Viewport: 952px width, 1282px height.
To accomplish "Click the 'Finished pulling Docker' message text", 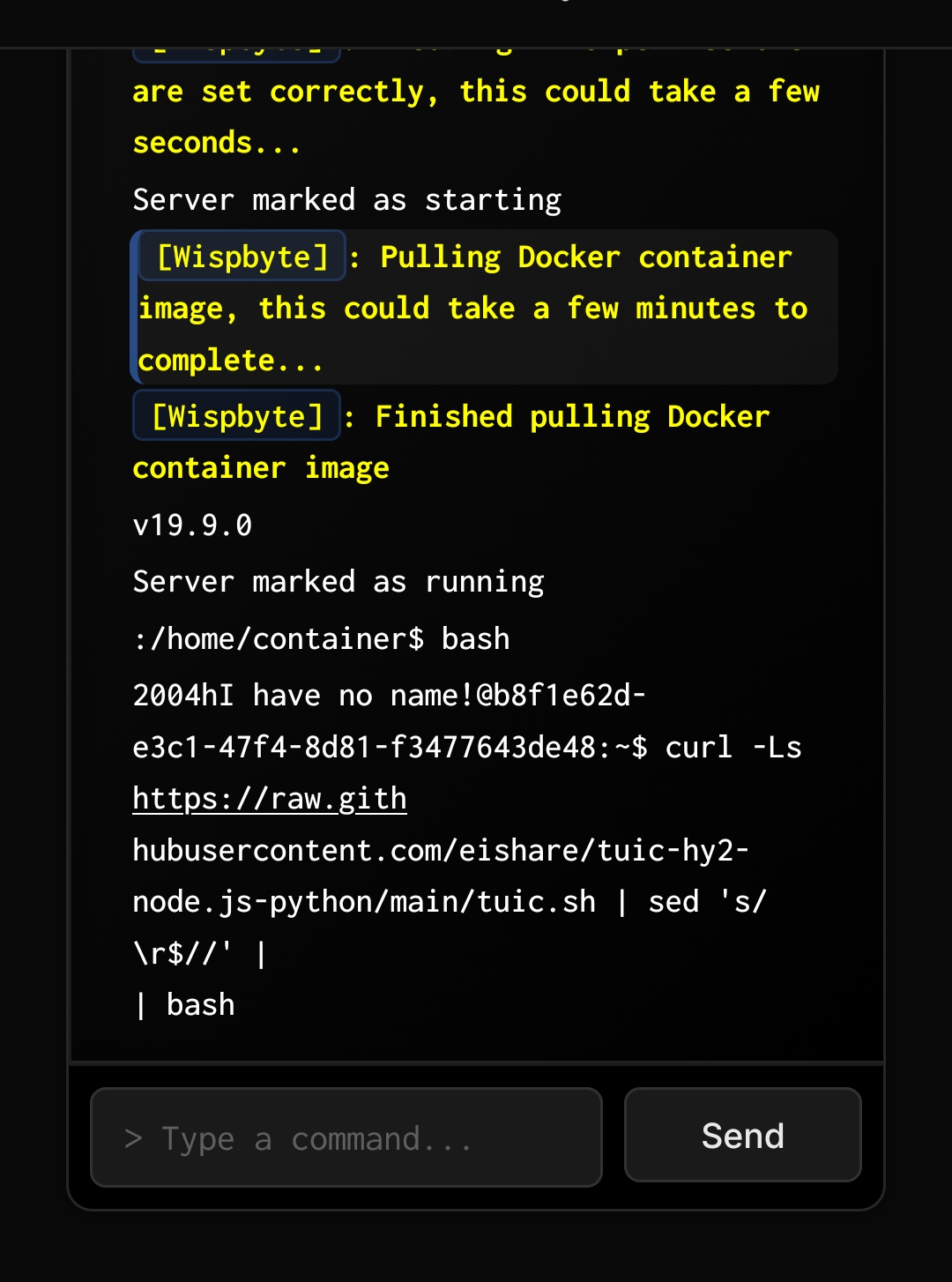I will (x=572, y=416).
